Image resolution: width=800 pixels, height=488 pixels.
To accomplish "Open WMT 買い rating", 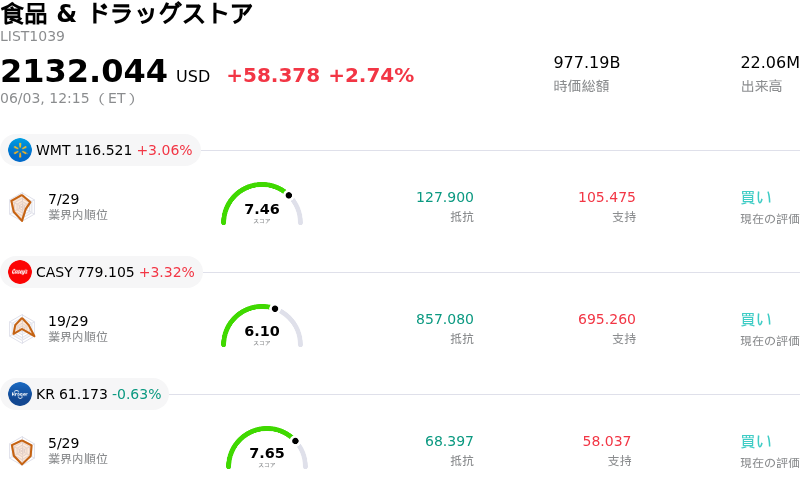I will 756,198.
